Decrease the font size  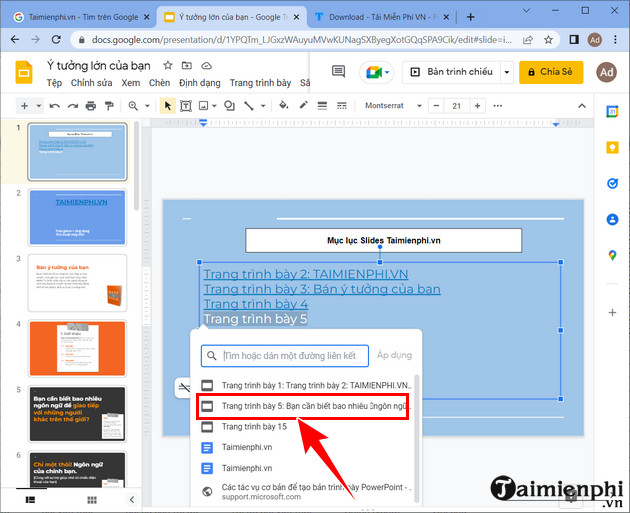pos(436,106)
